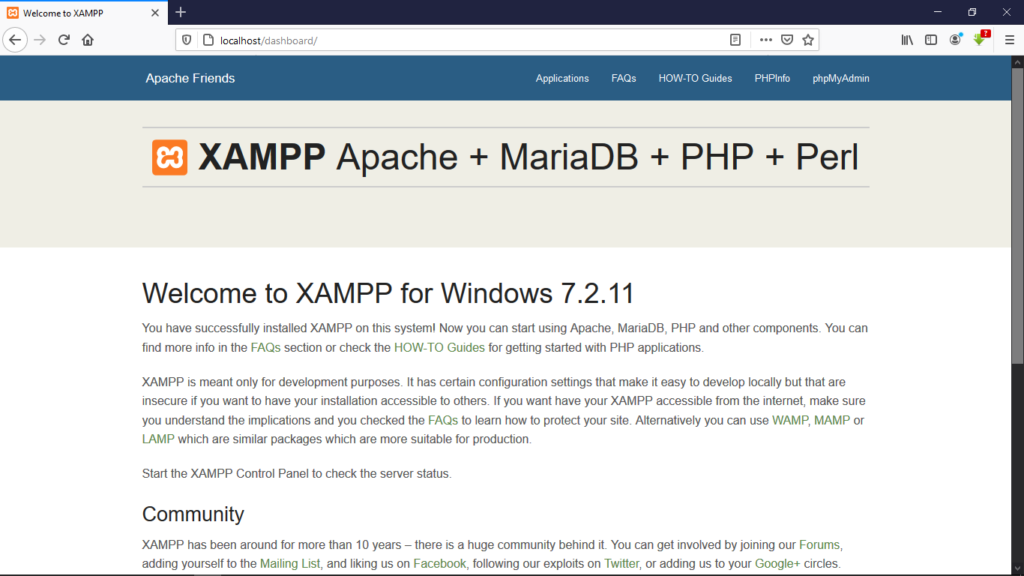Visit the Forums link
This screenshot has height=576, width=1024.
[x=819, y=545]
